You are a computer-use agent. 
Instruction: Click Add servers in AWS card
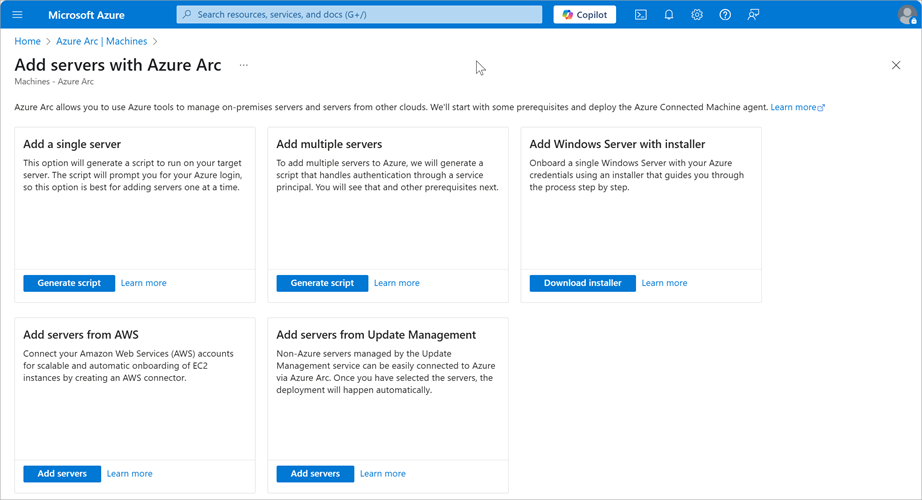click(62, 474)
